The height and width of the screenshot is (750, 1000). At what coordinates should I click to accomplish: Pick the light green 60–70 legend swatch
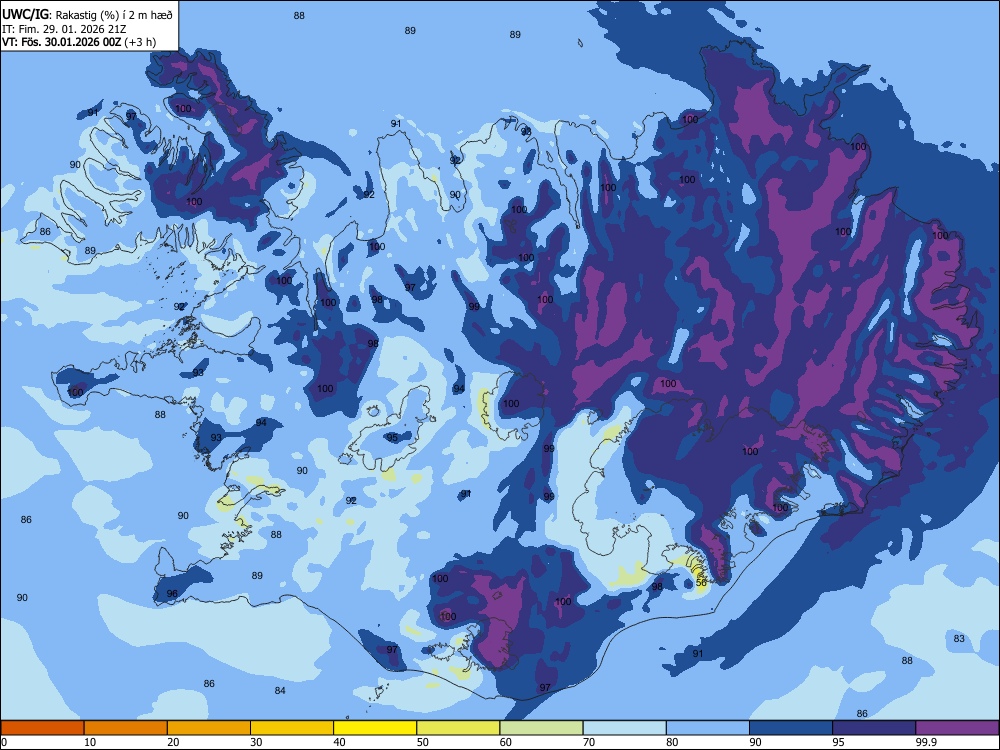541,728
